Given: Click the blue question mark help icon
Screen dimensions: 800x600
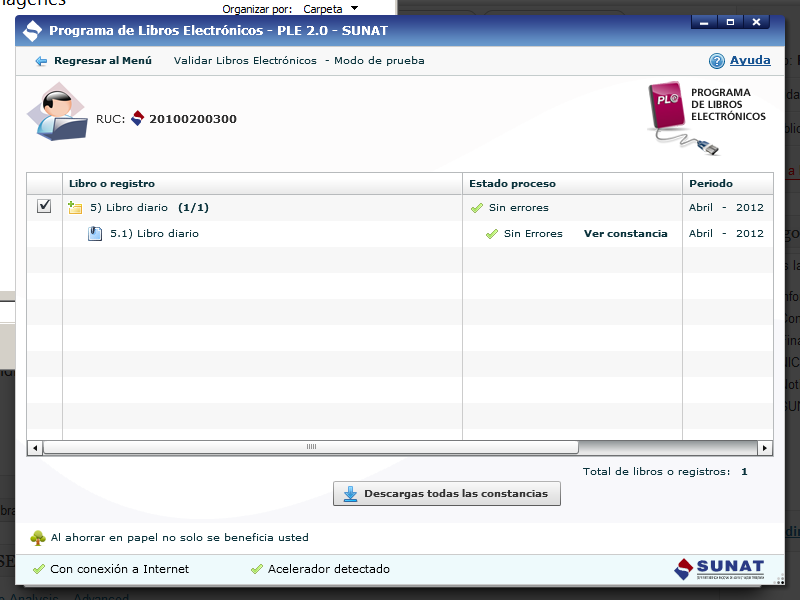Looking at the screenshot, I should 716,61.
